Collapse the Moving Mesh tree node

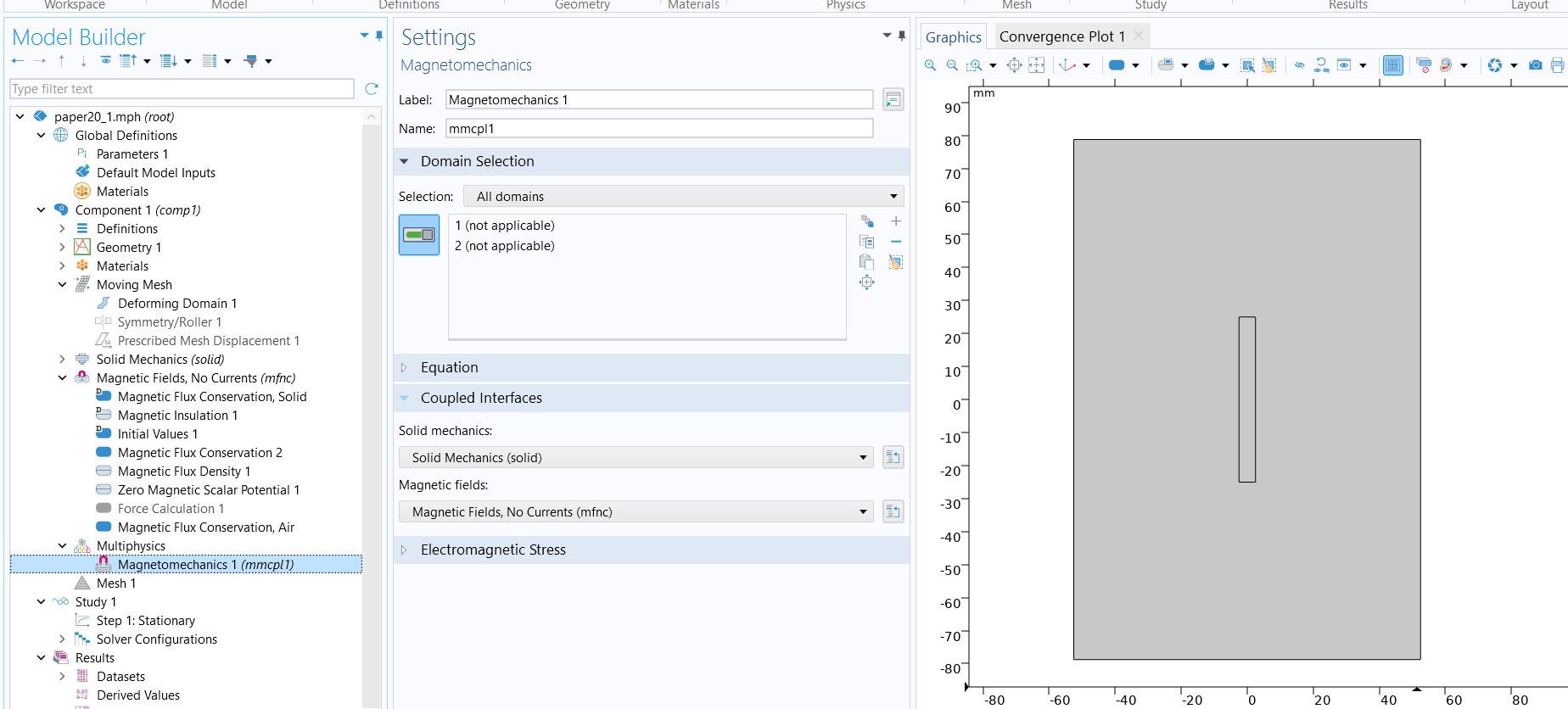62,285
